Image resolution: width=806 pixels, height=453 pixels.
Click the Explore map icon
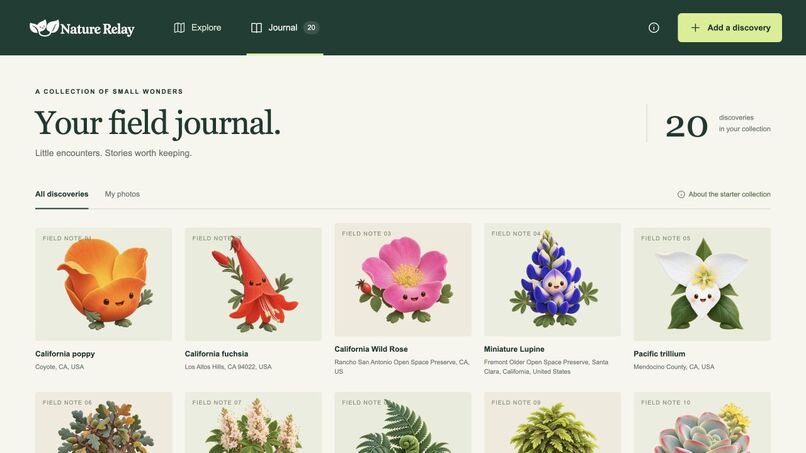click(x=179, y=28)
